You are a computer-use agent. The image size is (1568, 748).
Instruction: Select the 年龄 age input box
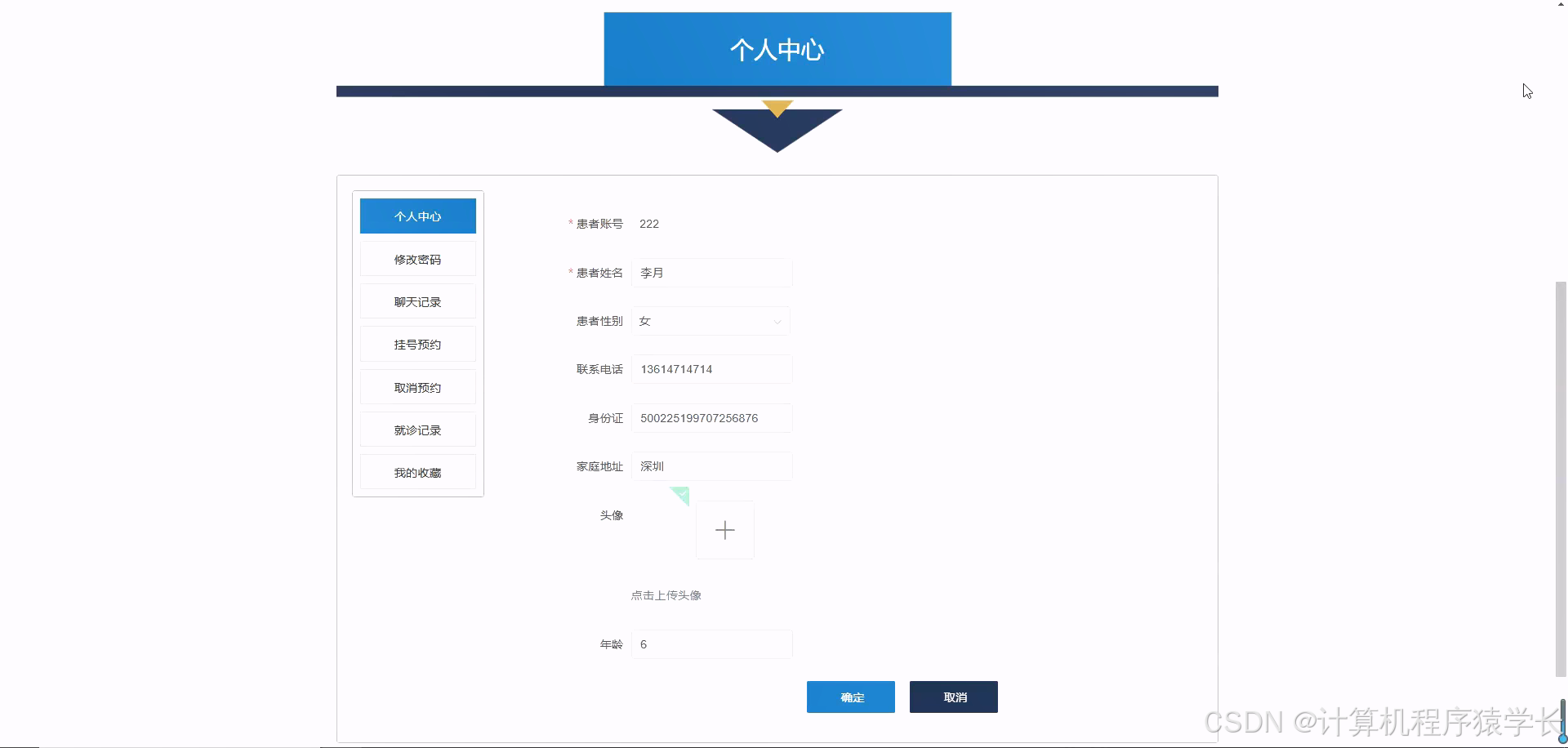click(710, 643)
